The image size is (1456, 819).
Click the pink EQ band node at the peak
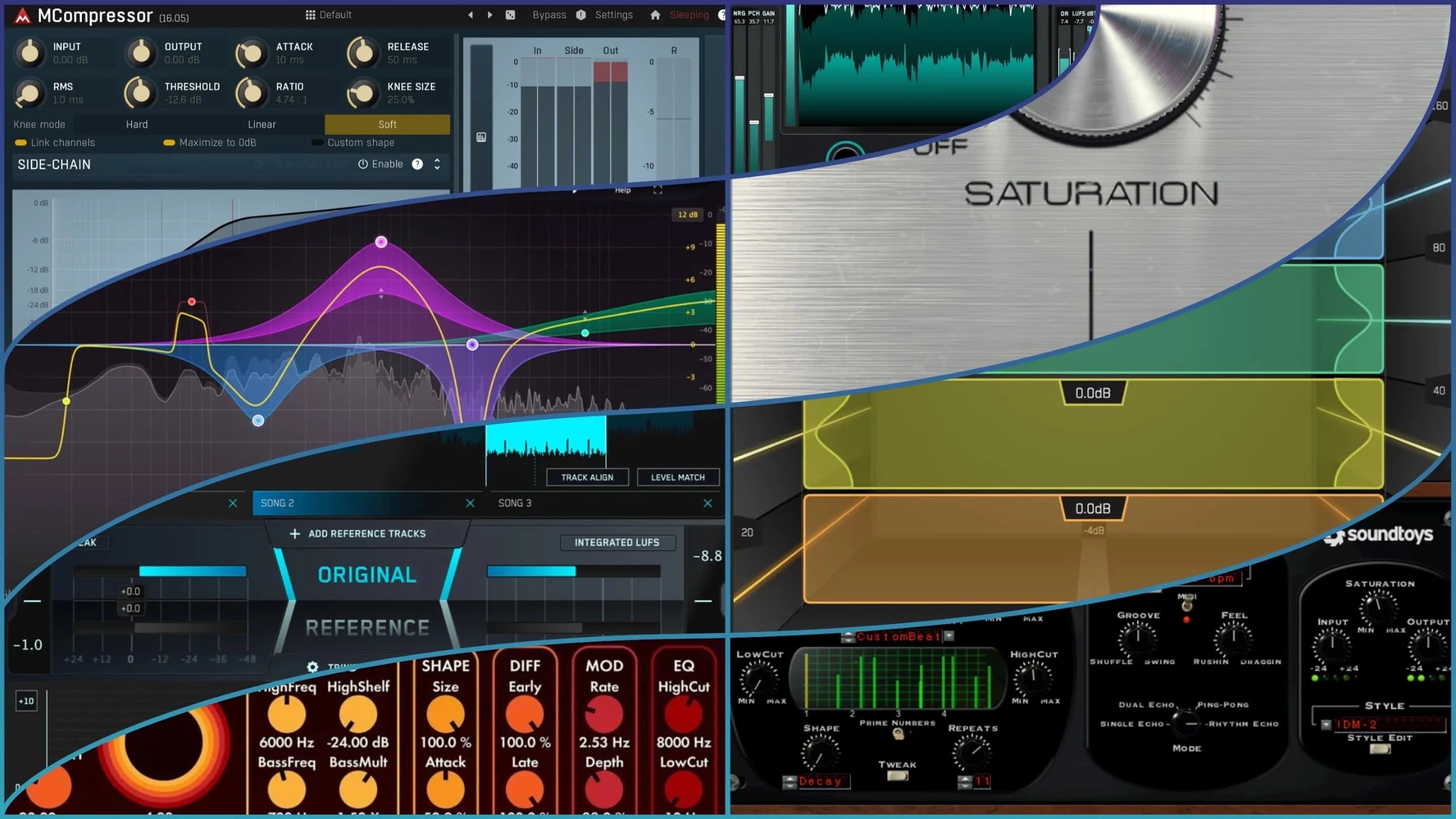coord(381,242)
